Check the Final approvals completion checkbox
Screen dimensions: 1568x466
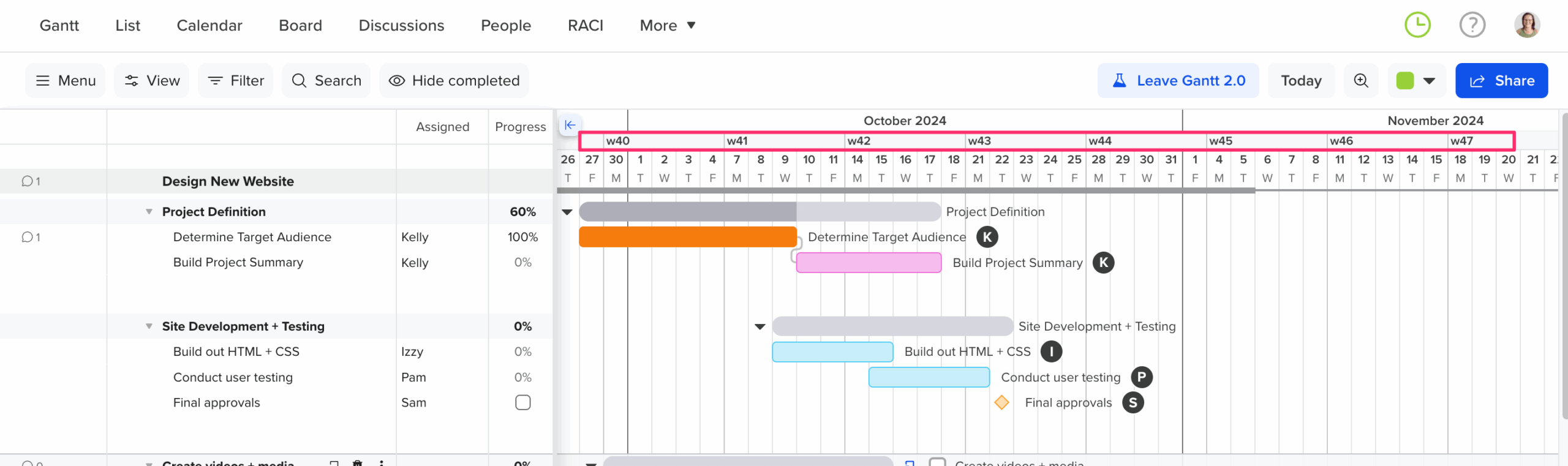point(522,402)
